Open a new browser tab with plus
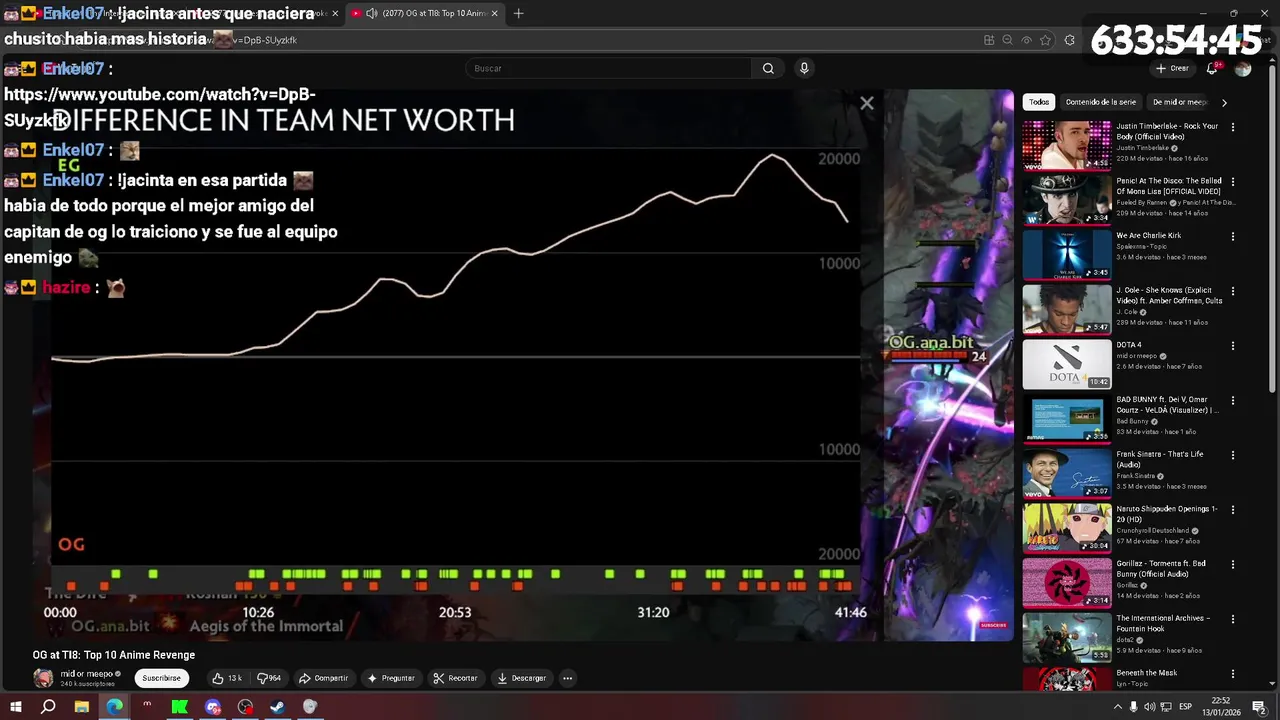 point(518,13)
